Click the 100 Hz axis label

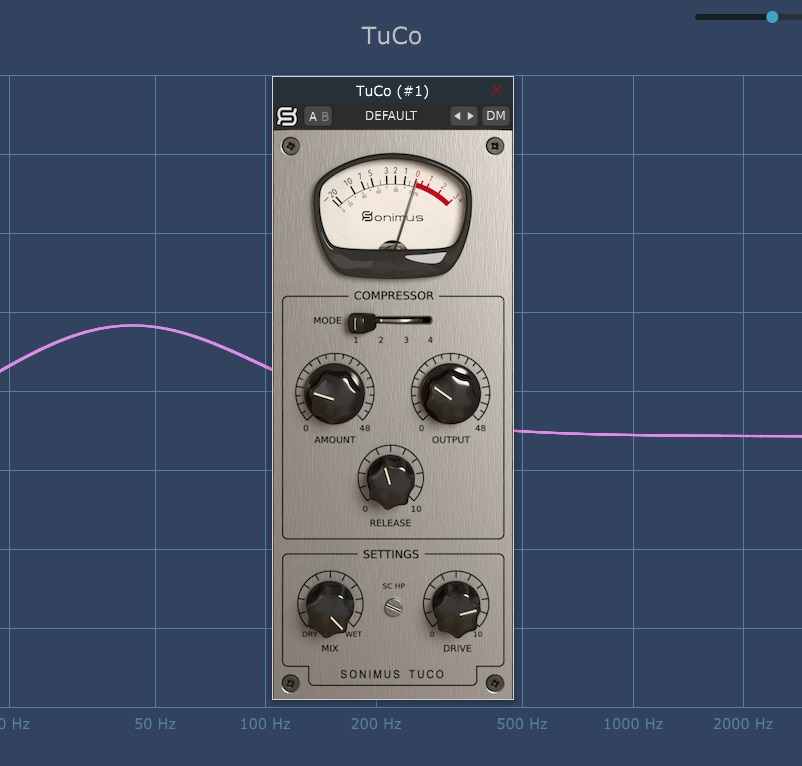pos(265,724)
